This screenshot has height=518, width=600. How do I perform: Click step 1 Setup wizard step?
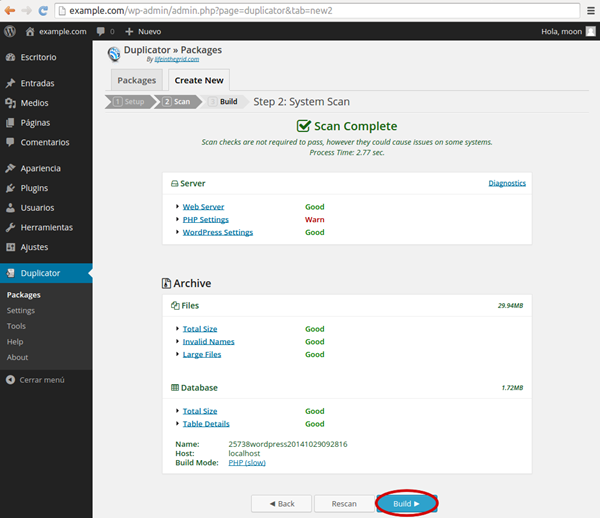tap(129, 101)
